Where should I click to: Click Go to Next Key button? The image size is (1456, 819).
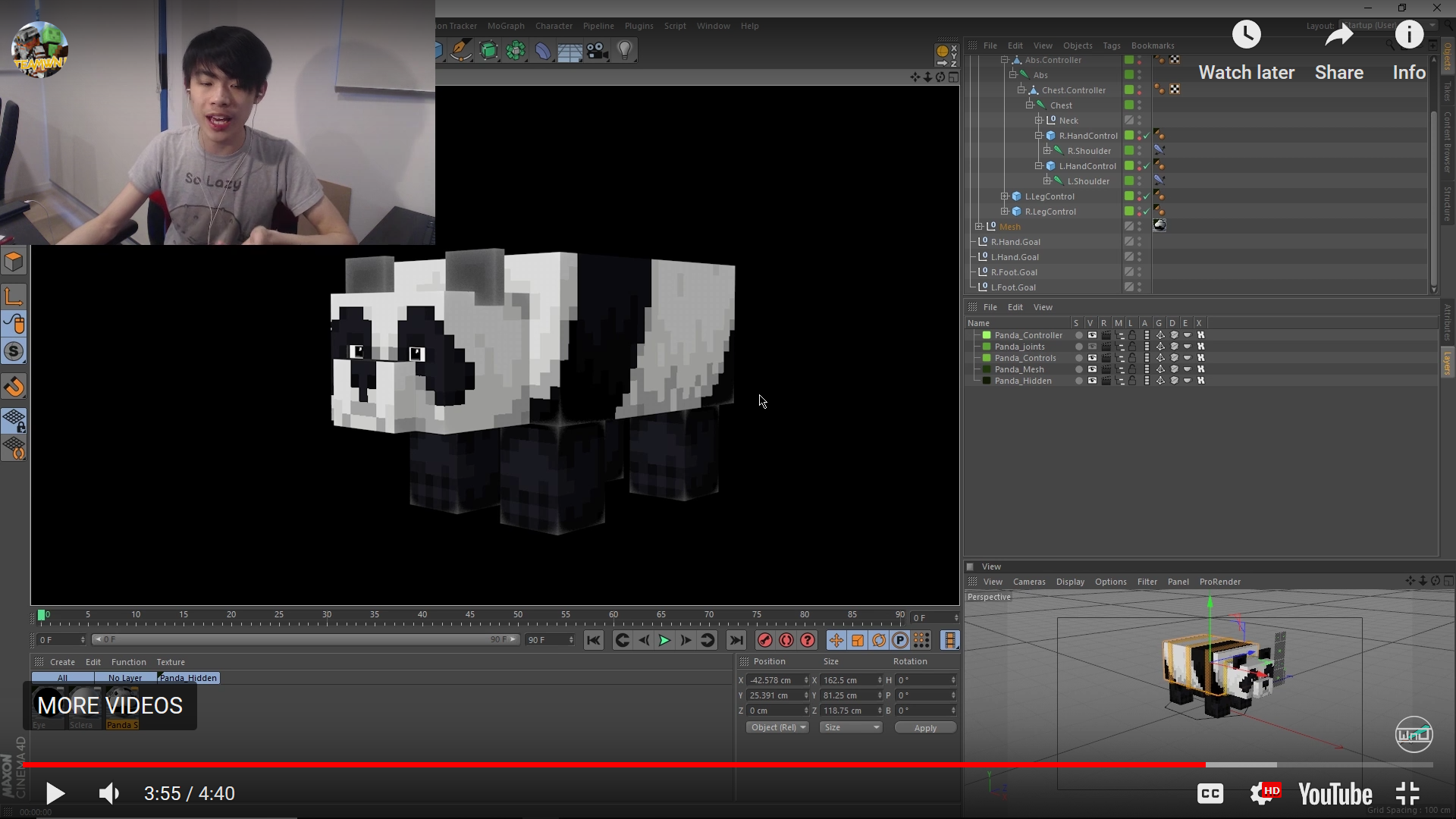point(708,641)
